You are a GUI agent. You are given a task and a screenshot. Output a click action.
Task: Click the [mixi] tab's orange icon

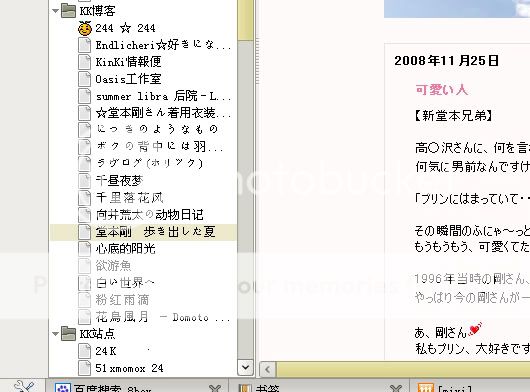pyautogui.click(x=425, y=388)
